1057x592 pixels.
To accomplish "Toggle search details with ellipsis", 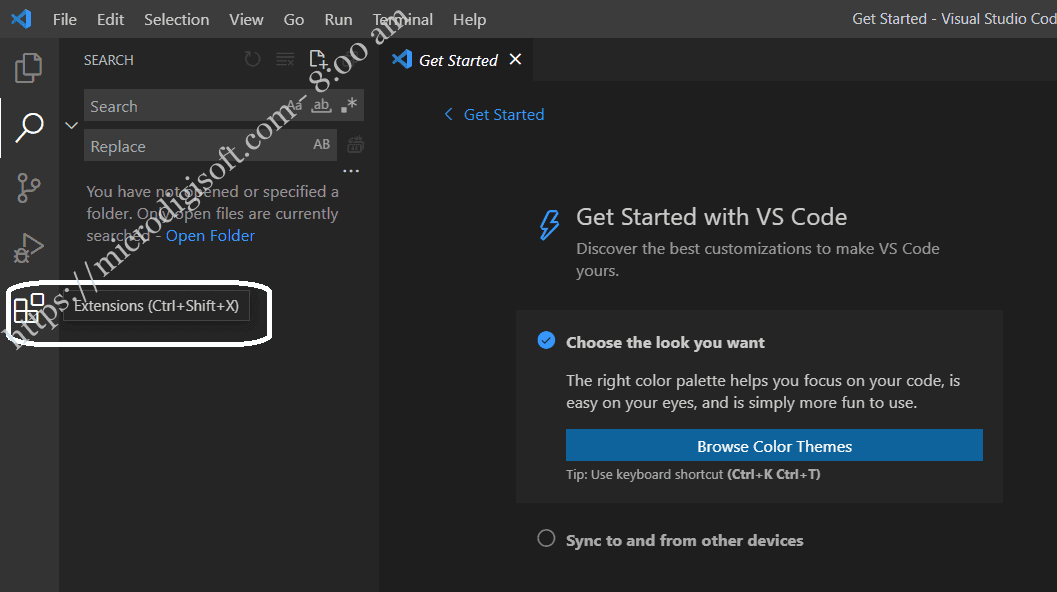I will click(351, 171).
